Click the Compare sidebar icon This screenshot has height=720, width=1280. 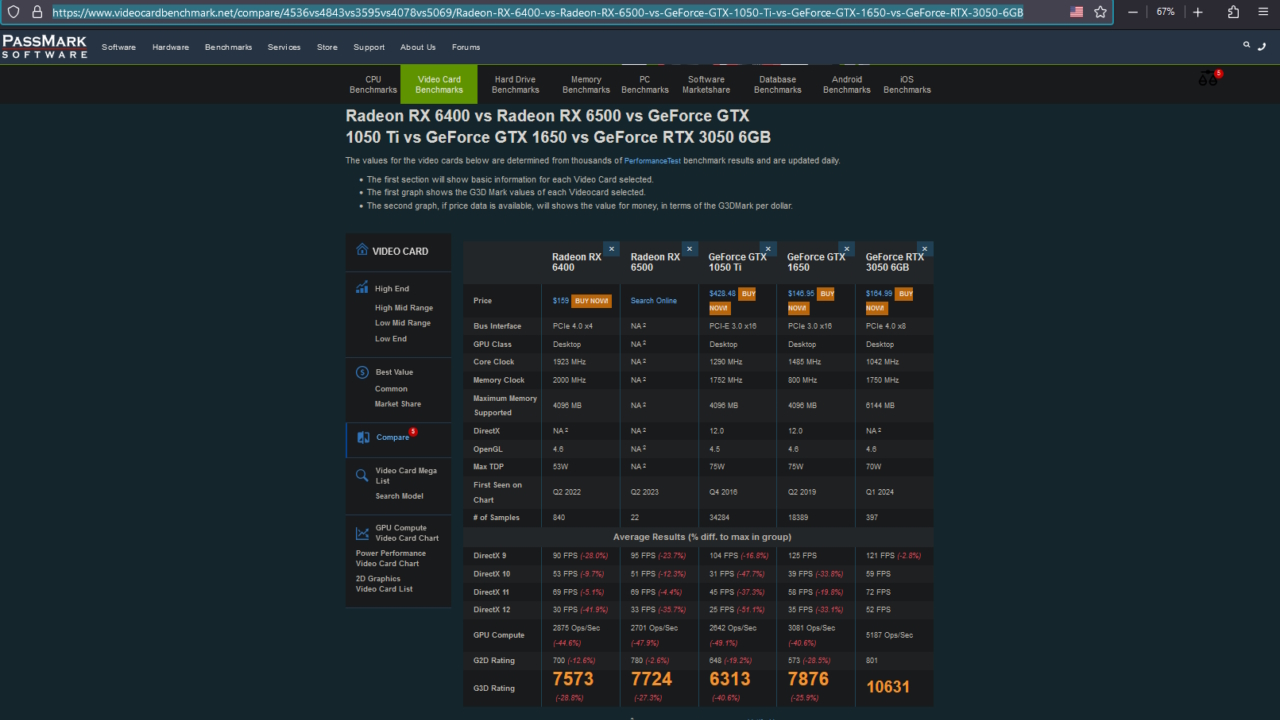pyautogui.click(x=362, y=437)
